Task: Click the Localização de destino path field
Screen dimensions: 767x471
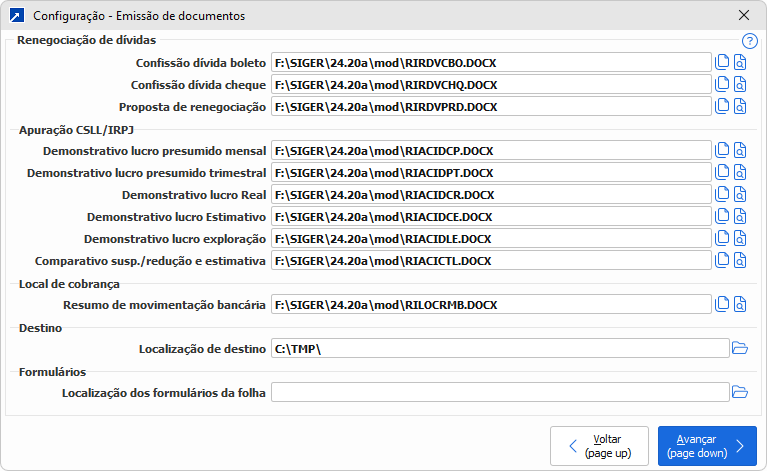Action: (x=499, y=348)
